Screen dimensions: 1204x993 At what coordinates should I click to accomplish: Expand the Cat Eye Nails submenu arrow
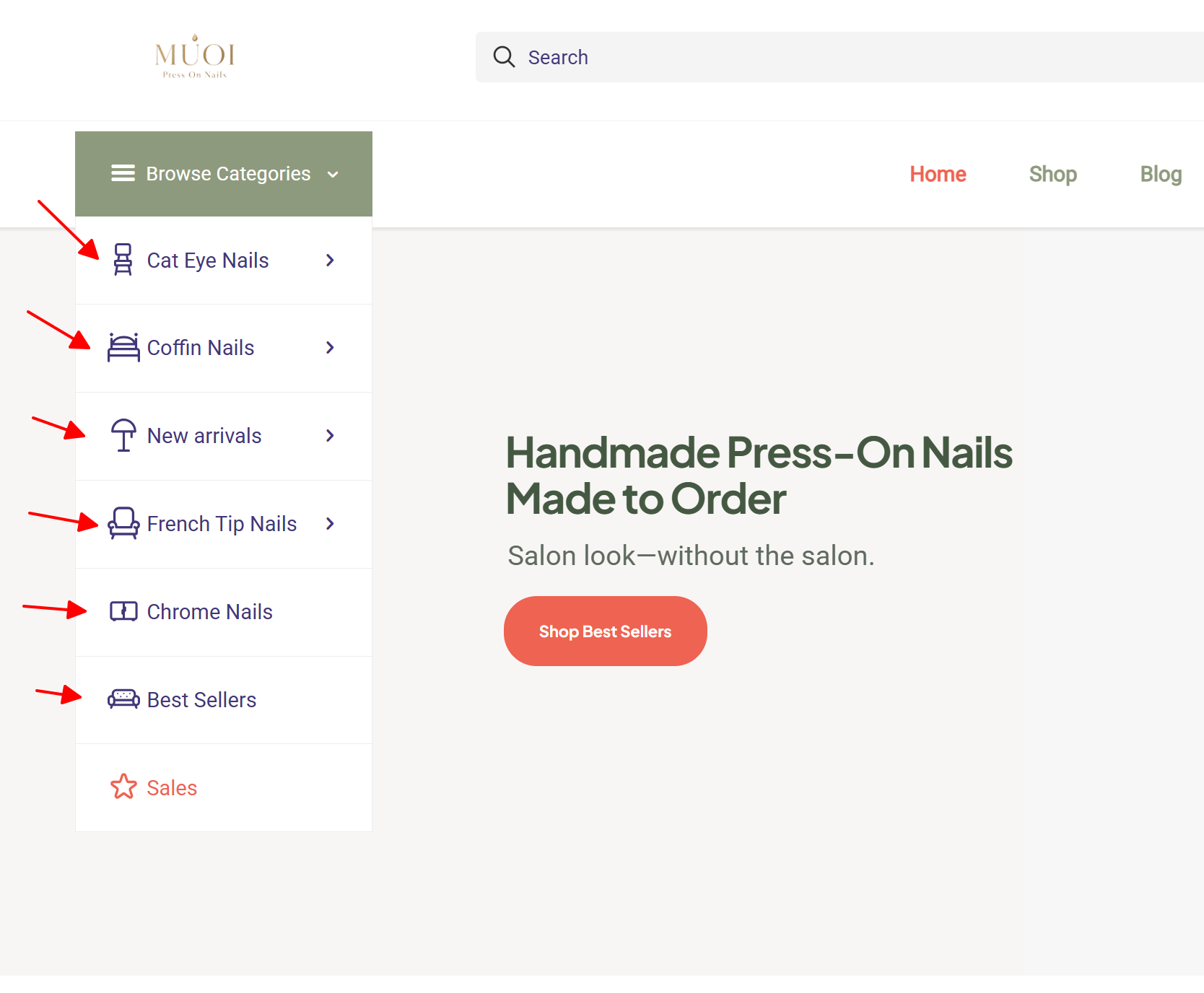330,261
